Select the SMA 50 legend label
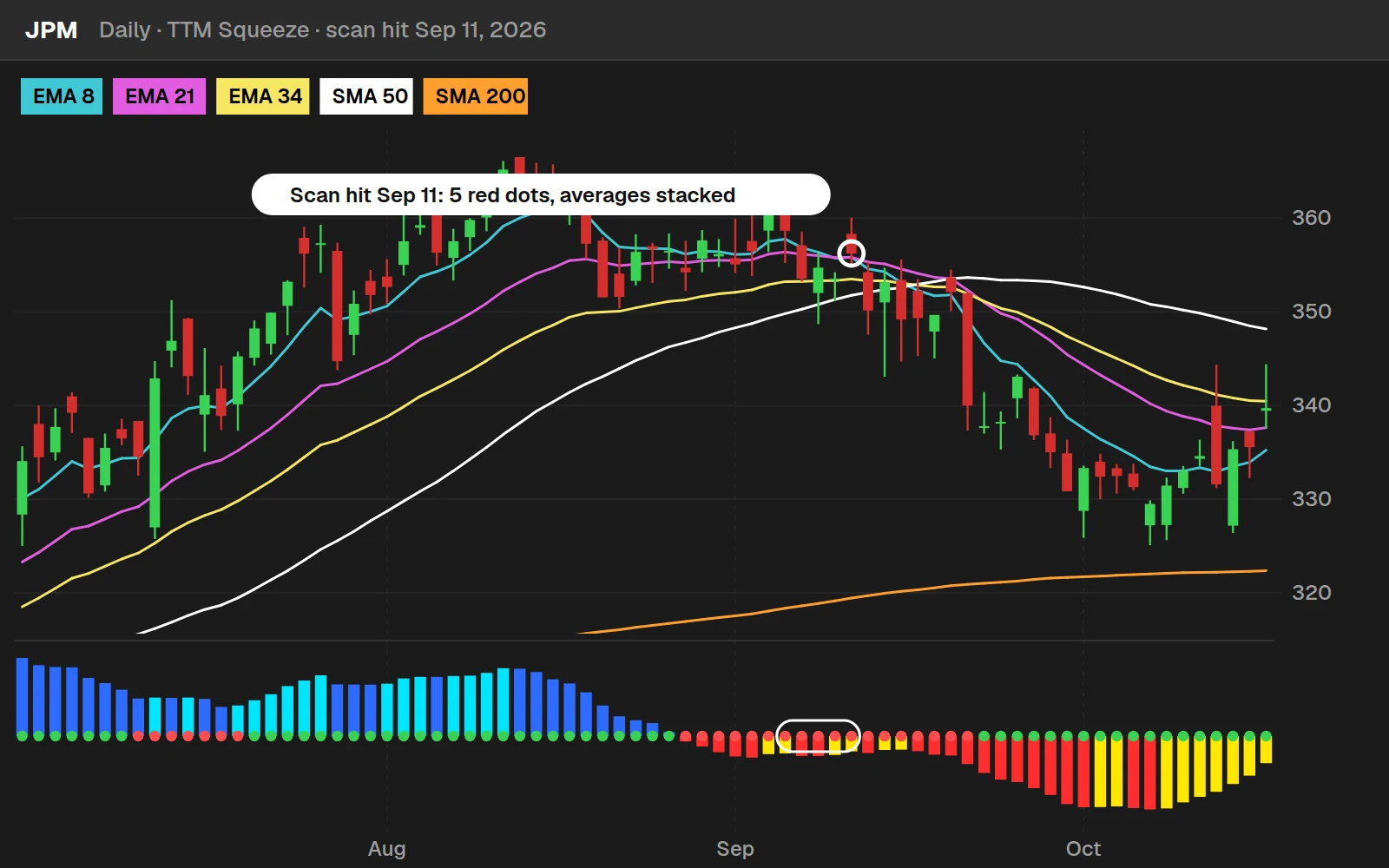The image size is (1389, 868). point(367,96)
